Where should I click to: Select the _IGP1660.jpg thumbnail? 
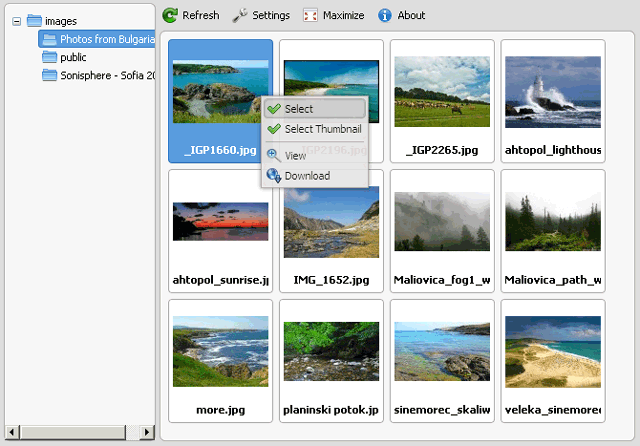click(x=220, y=92)
